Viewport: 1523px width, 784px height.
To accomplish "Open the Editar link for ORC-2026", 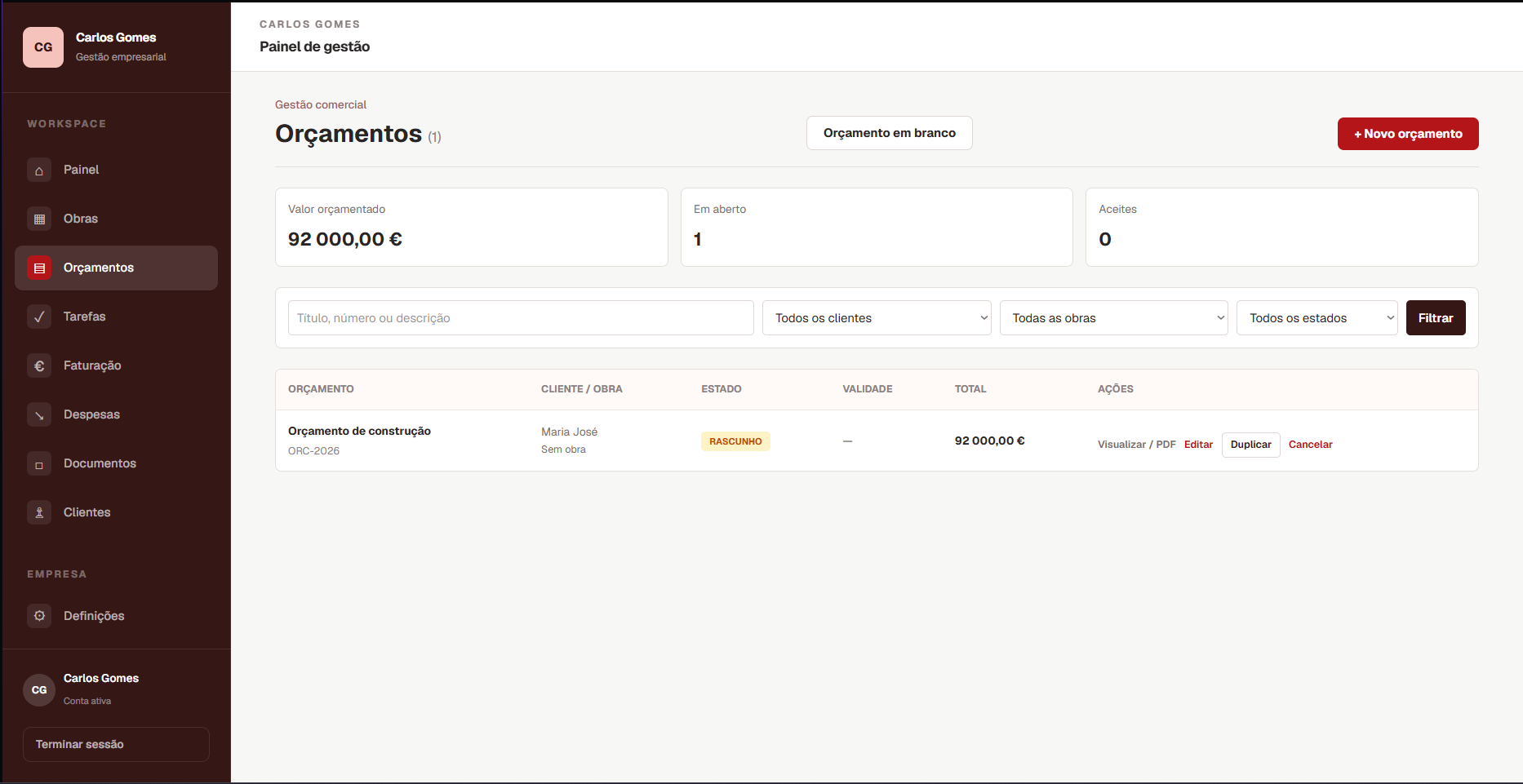I will pos(1198,445).
